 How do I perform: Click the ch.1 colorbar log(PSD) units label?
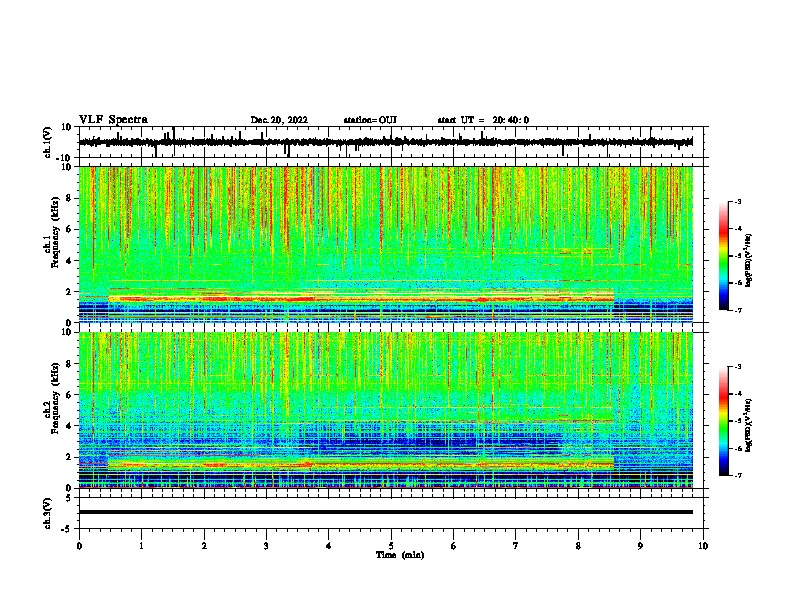tap(749, 260)
